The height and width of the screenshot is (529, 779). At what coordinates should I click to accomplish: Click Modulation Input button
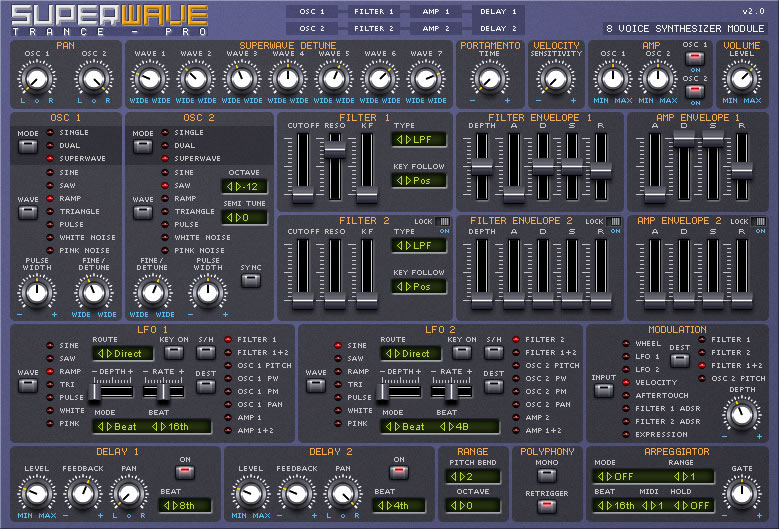click(x=603, y=390)
